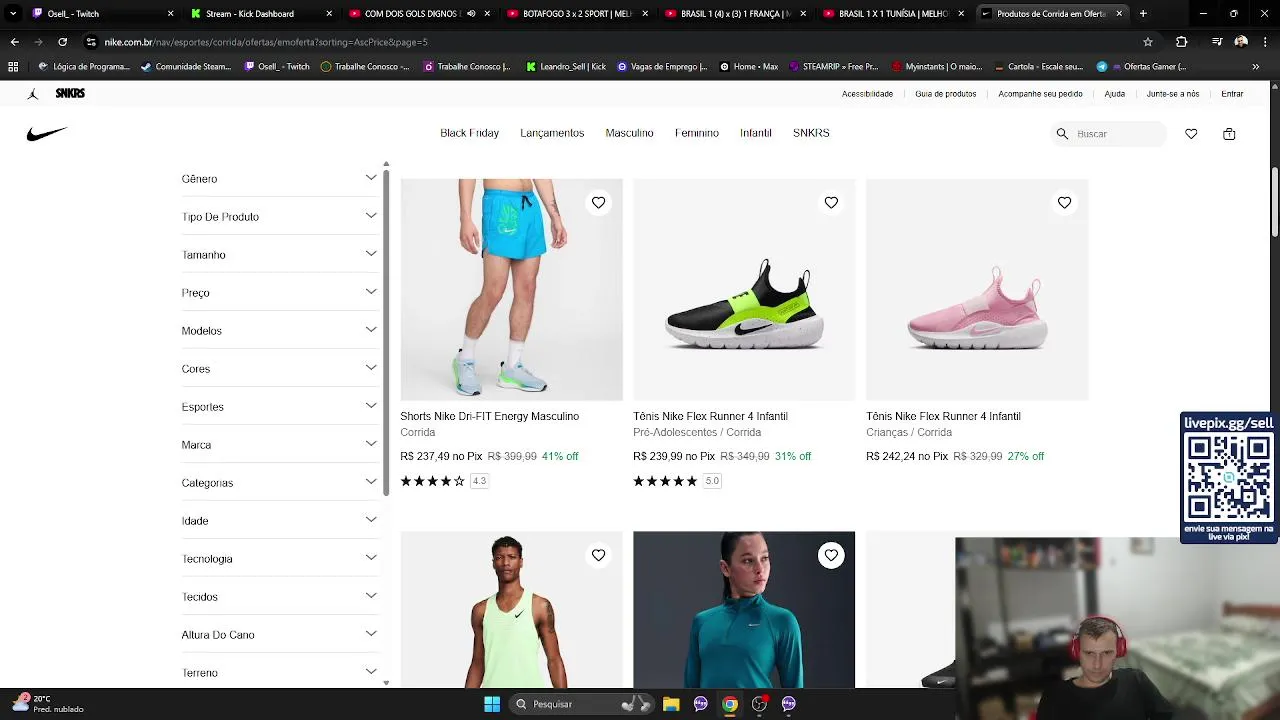
Task: Click the Buscar search field
Action: (1111, 134)
